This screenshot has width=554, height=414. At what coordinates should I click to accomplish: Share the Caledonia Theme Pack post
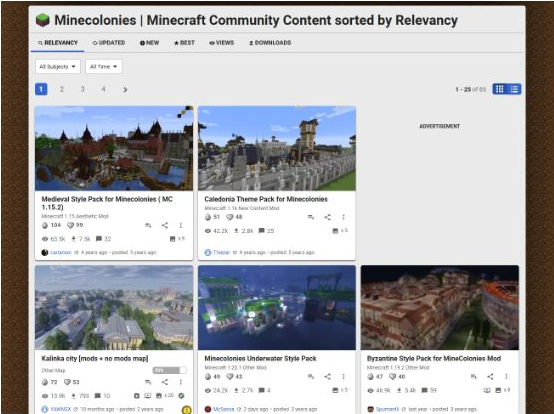click(328, 217)
